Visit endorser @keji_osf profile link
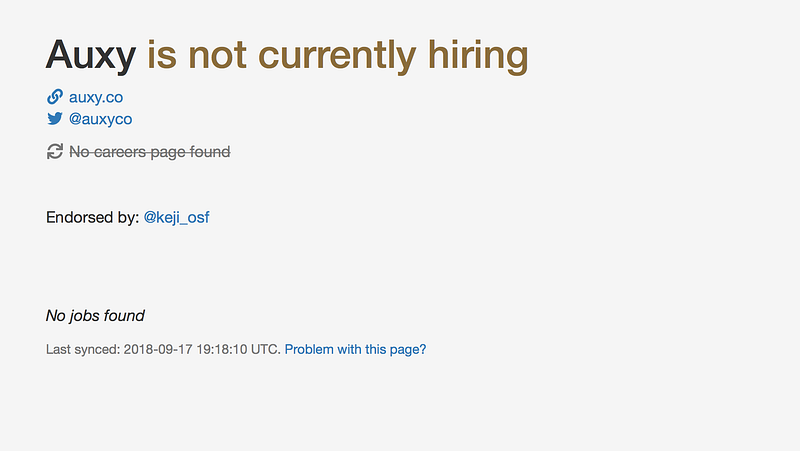This screenshot has height=451, width=800. [x=177, y=217]
